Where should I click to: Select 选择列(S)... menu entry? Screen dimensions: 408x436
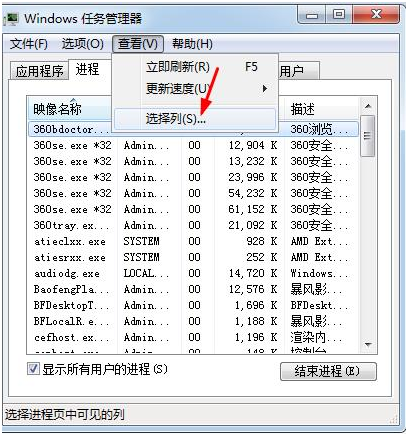195,118
